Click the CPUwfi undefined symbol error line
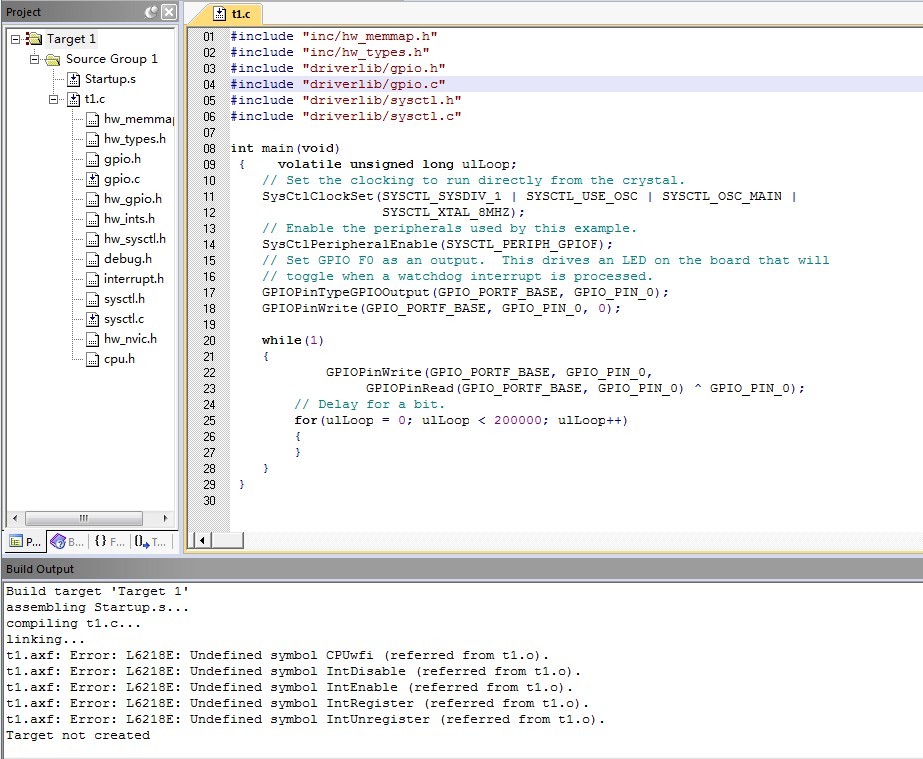Screen dimensions: 923x759 tap(289, 655)
